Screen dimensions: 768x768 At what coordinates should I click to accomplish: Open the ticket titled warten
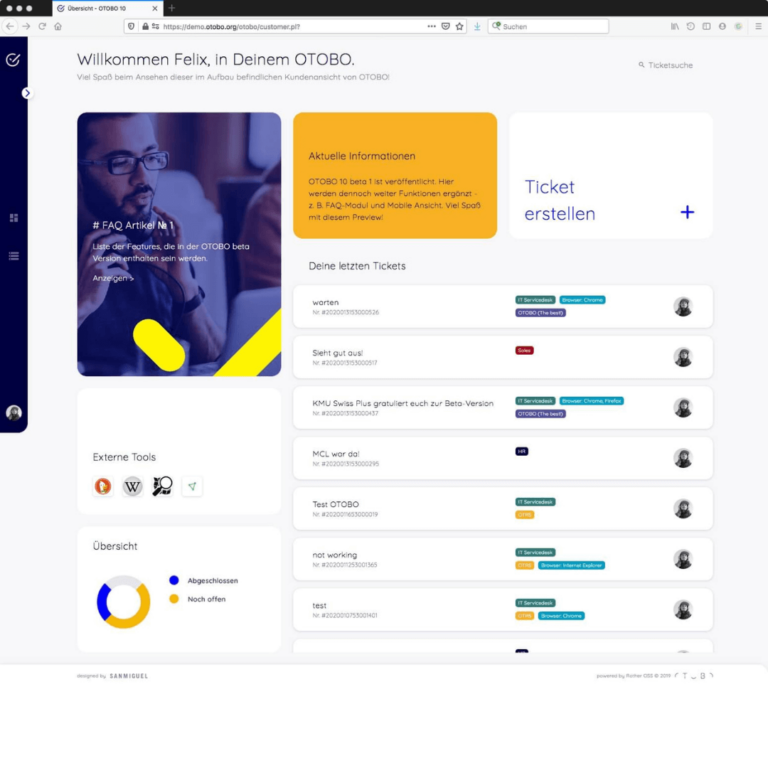503,307
